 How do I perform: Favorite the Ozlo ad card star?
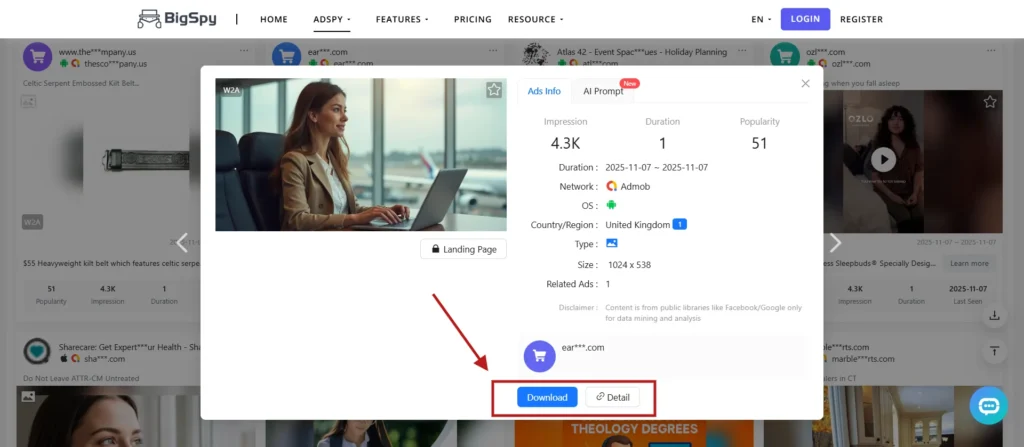point(990,101)
